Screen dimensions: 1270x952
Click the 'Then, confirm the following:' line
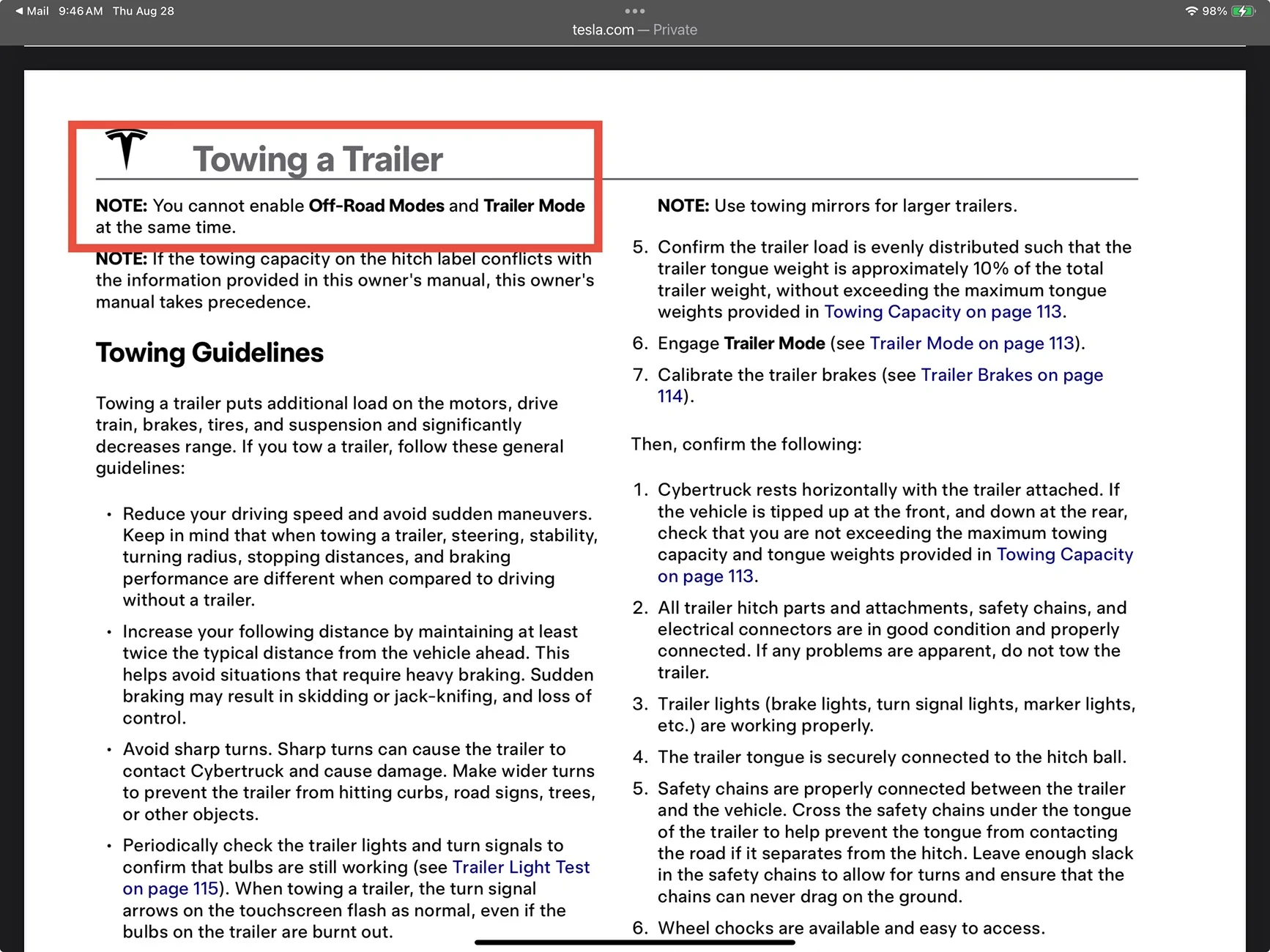746,445
